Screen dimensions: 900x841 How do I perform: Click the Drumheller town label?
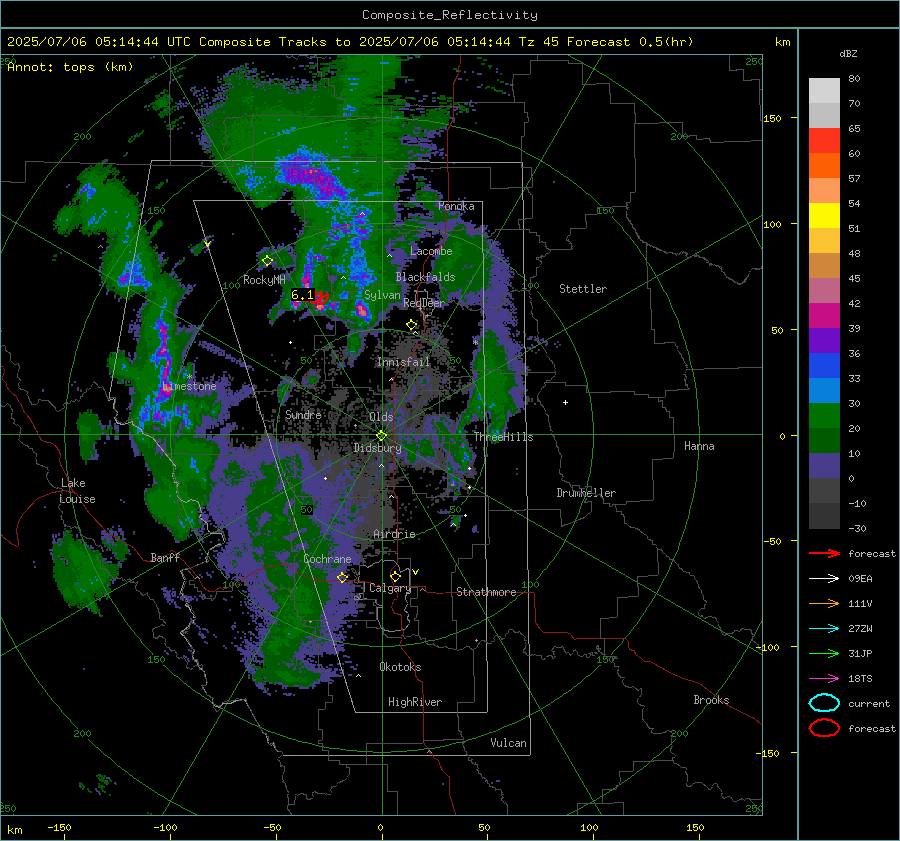point(586,493)
